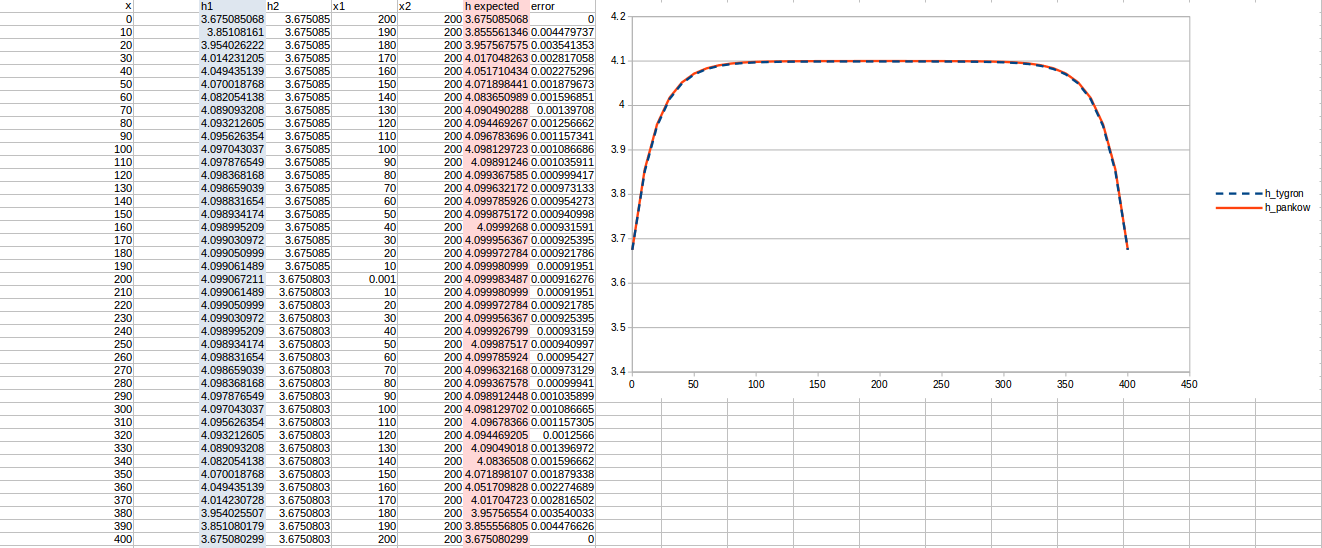
Task: Click the 'x1' header cell
Action: pyautogui.click(x=364, y=6)
